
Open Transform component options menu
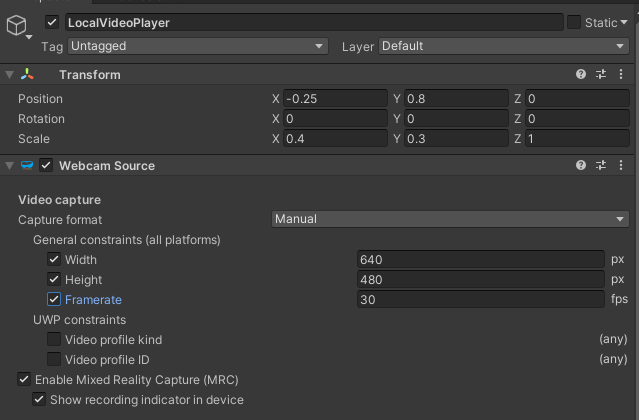point(621,74)
